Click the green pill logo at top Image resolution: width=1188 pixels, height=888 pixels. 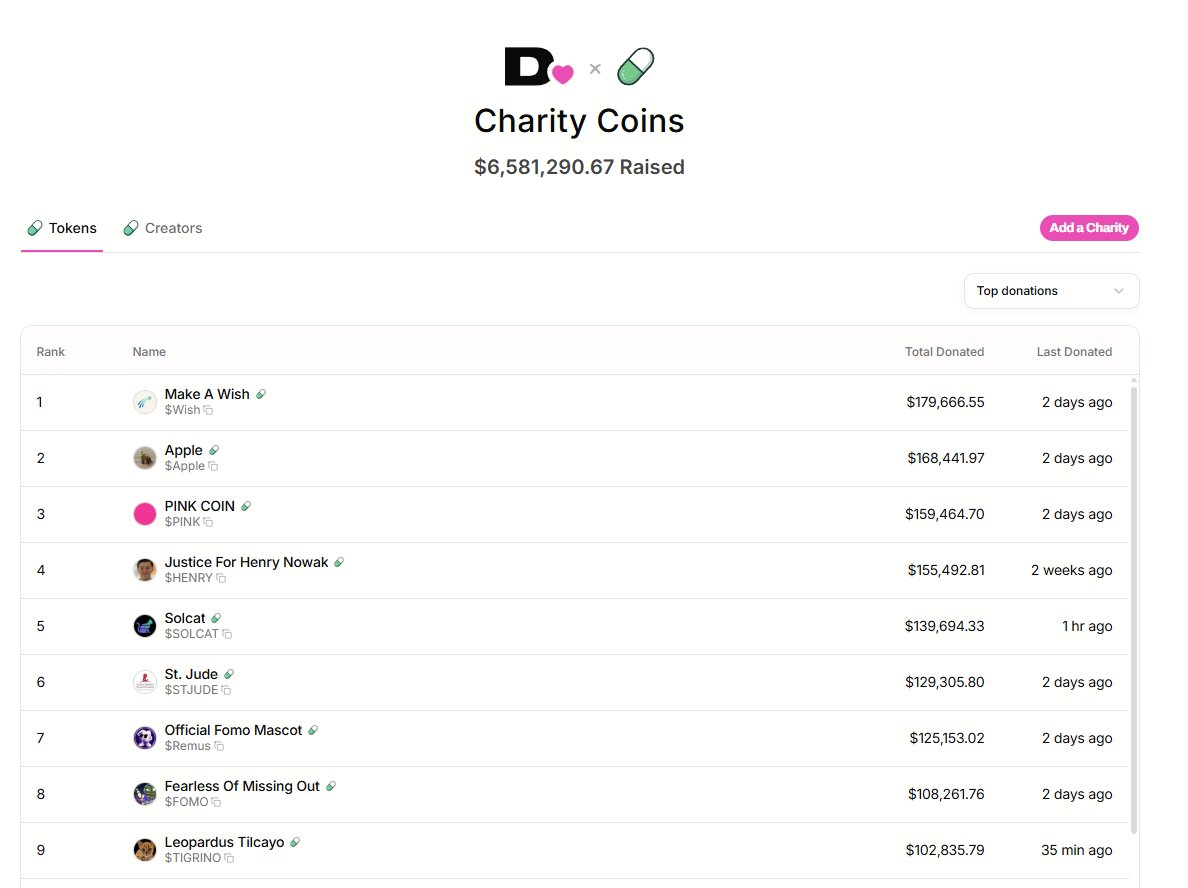pos(636,67)
